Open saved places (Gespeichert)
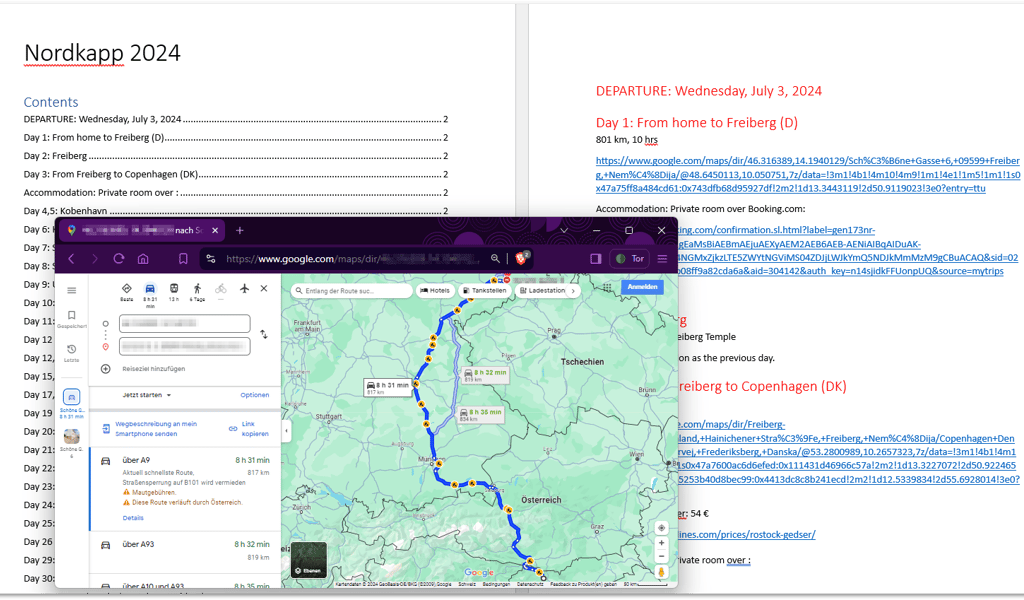Screen dimensions: 1024x600 (72, 319)
